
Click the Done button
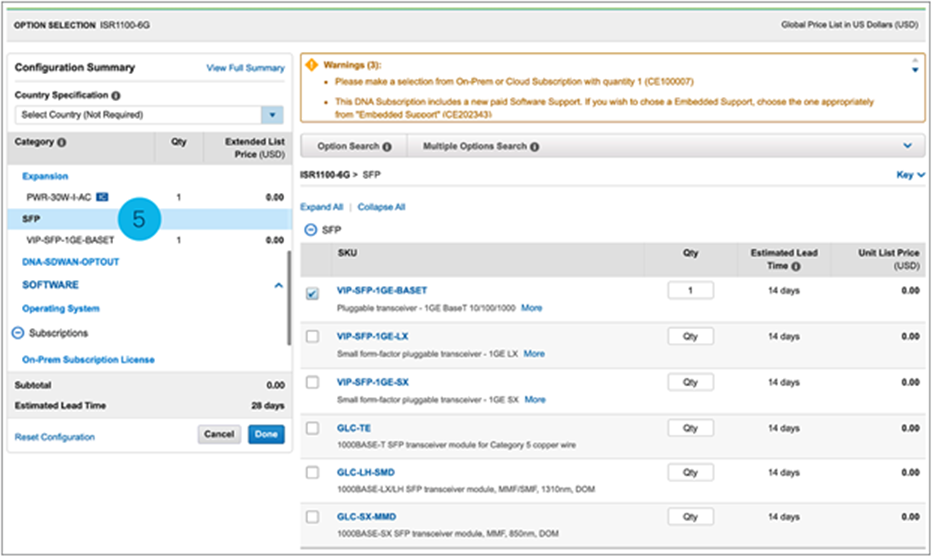[x=266, y=434]
